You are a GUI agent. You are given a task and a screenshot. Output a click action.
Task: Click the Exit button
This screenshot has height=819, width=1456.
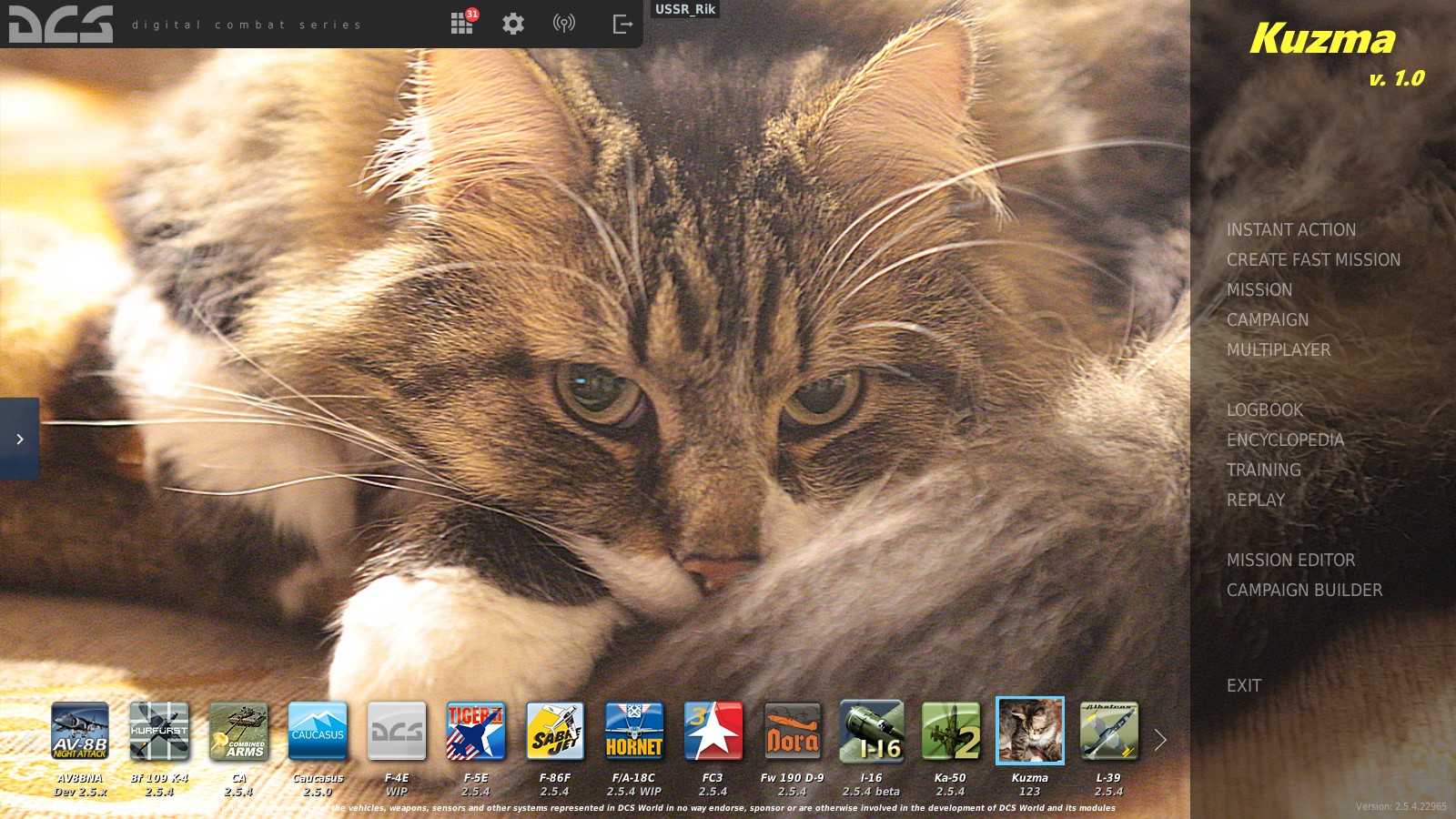[1244, 686]
